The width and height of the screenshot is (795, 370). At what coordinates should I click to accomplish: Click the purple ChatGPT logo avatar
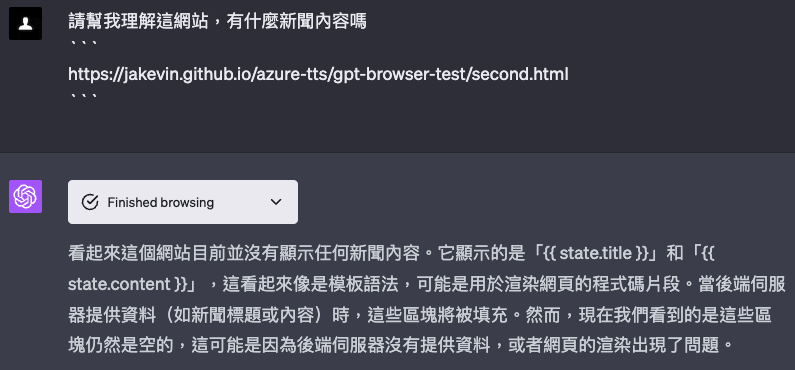click(x=25, y=197)
